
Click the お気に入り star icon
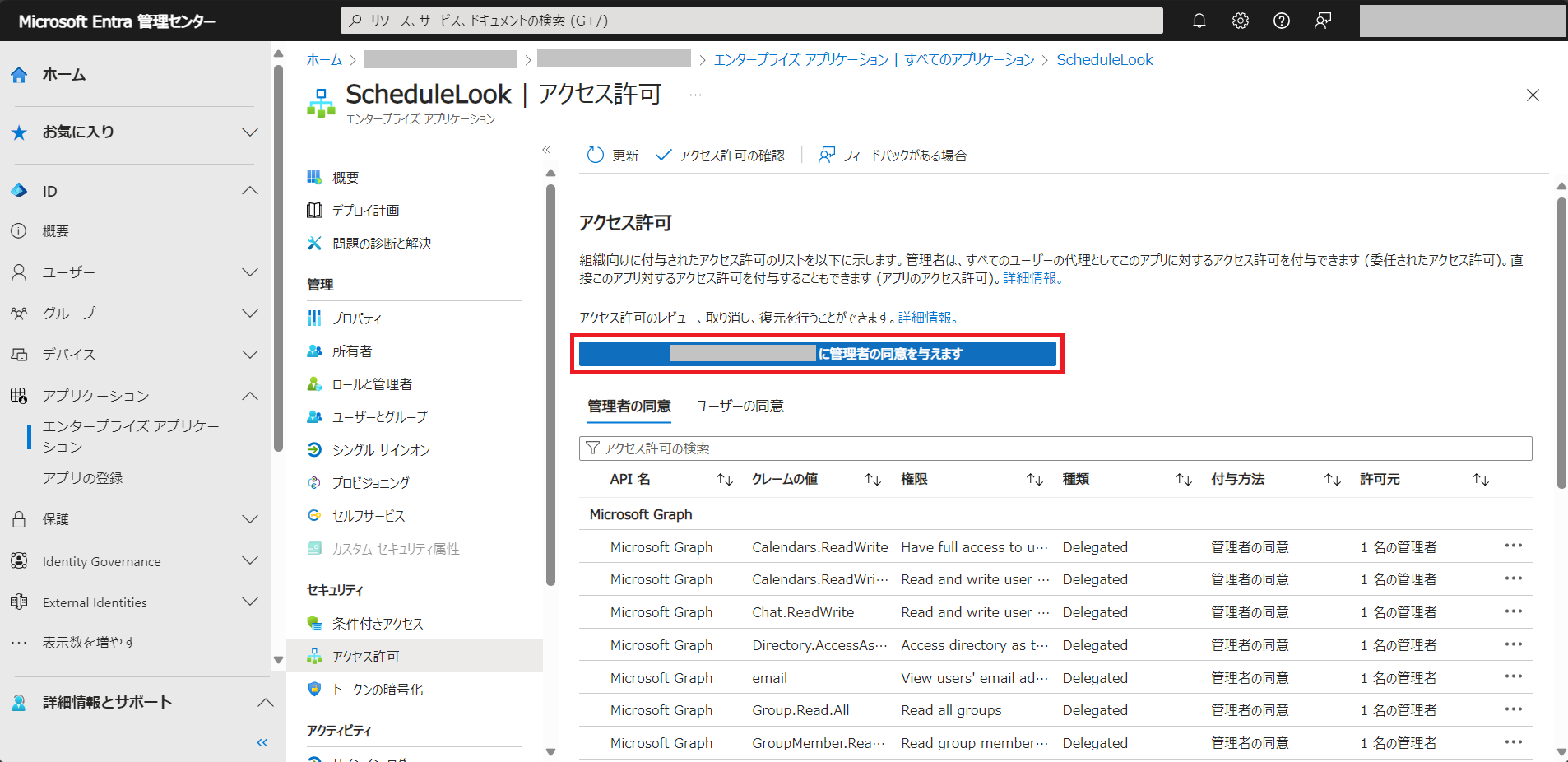tap(19, 132)
